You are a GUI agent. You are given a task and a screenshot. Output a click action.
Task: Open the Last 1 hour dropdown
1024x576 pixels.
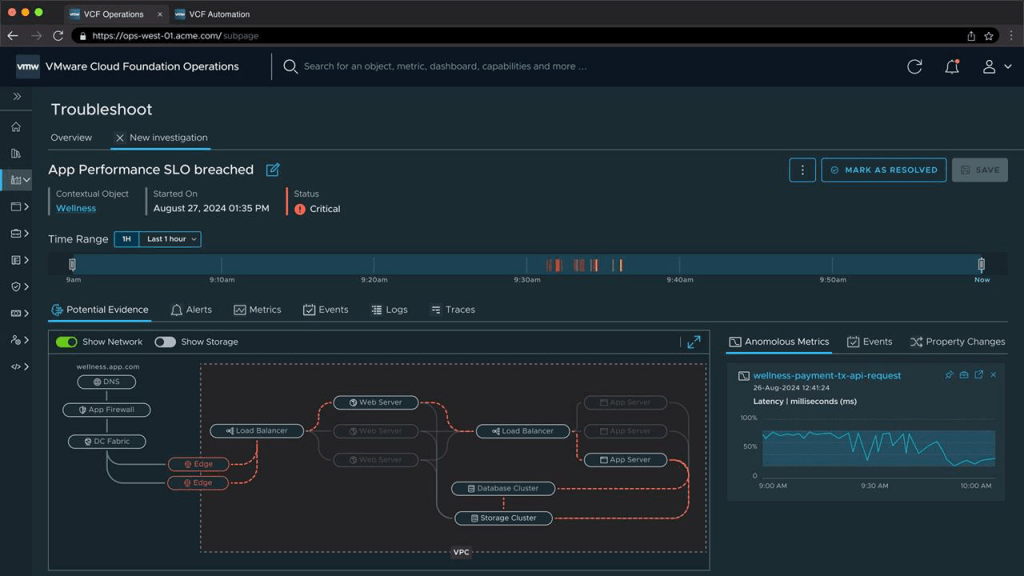click(x=170, y=239)
